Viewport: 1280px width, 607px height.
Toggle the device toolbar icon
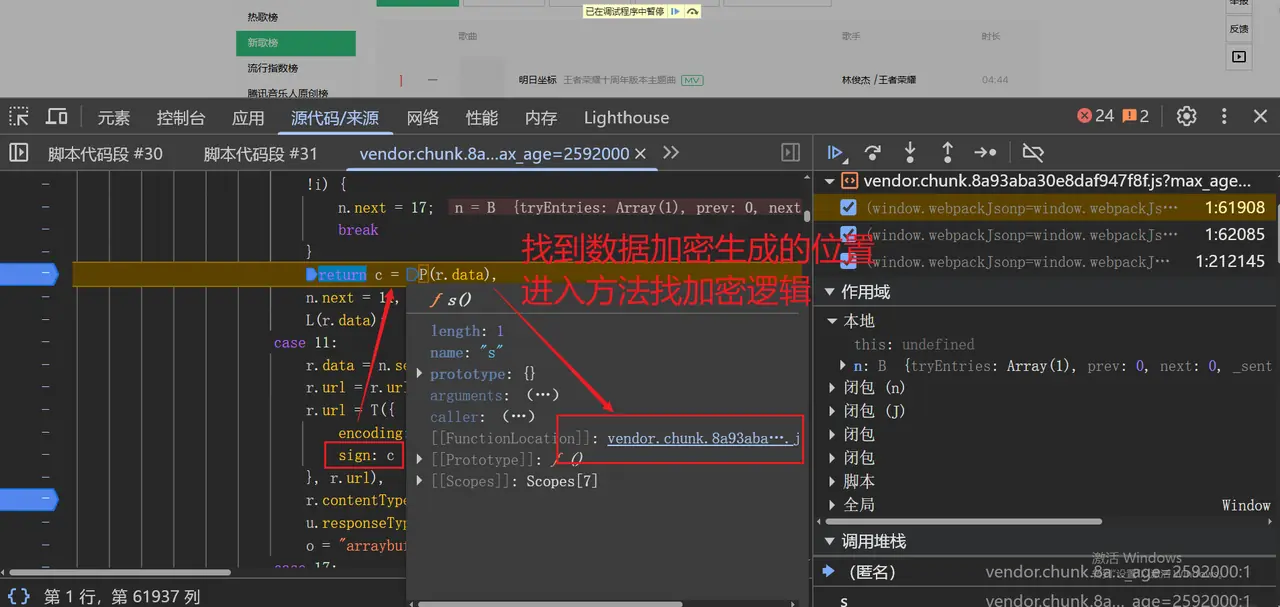click(57, 117)
